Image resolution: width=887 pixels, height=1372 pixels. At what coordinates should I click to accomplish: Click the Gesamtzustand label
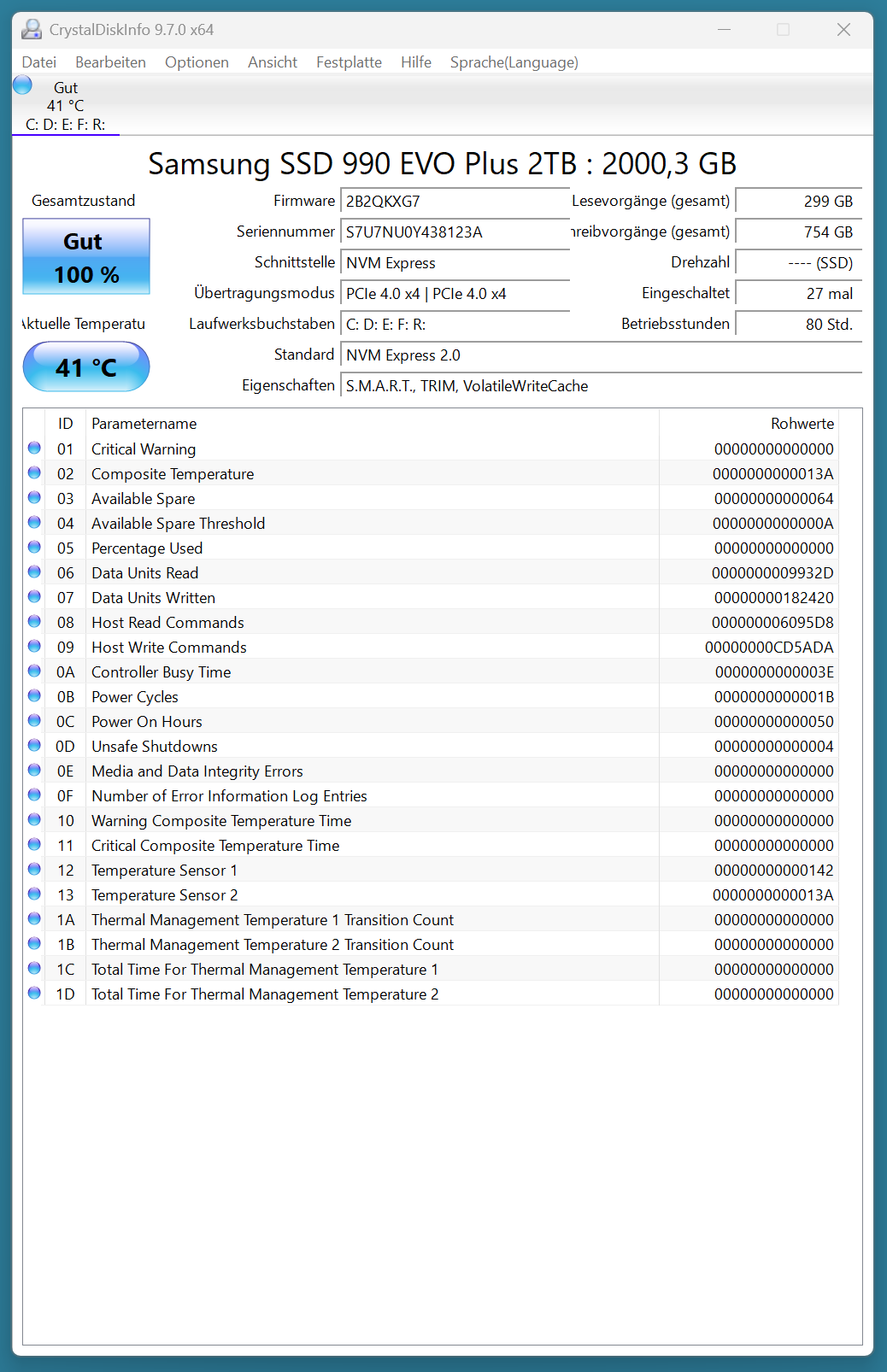coord(84,201)
